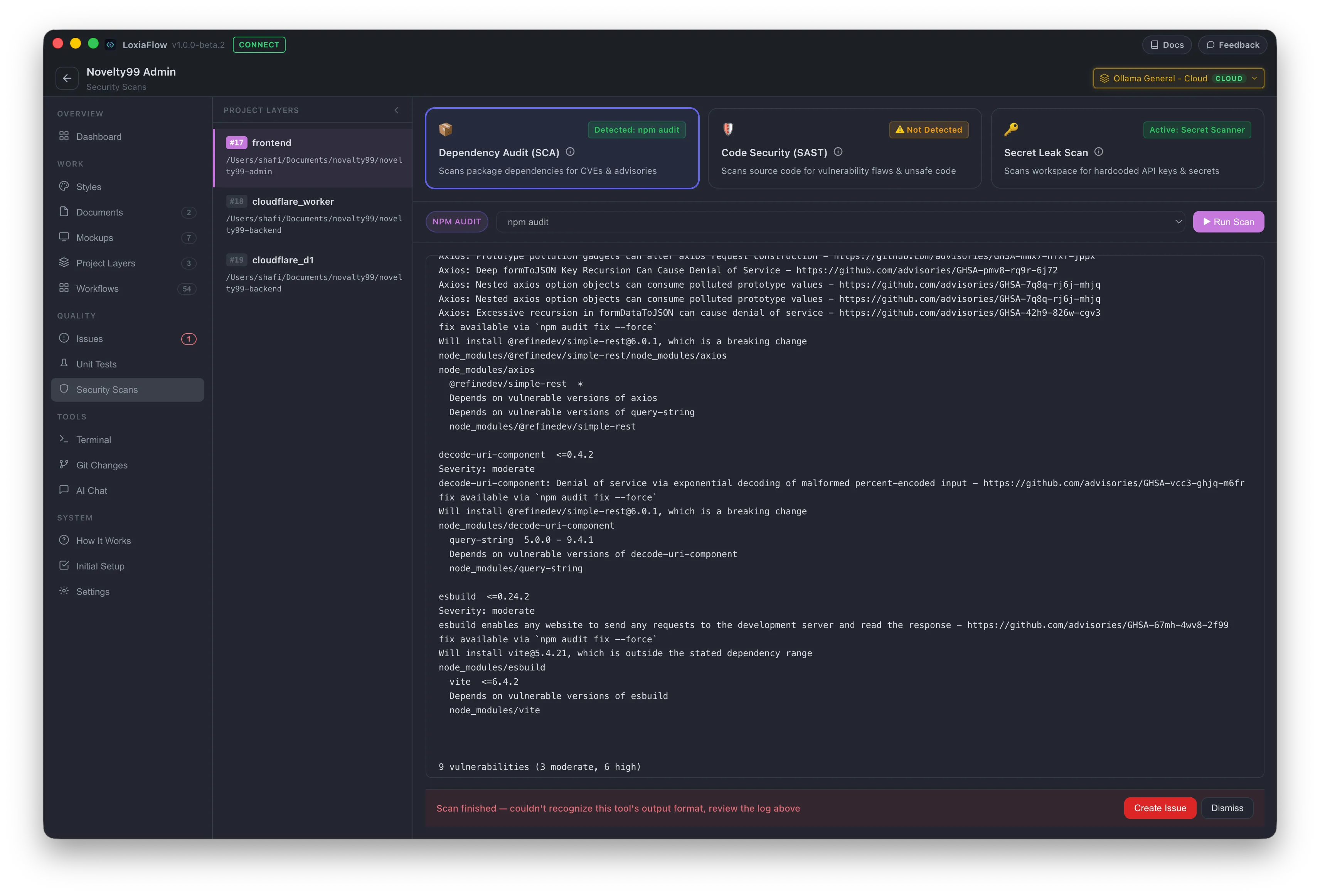Click the NPM AUDIT badge
The height and width of the screenshot is (896, 1320).
pyautogui.click(x=457, y=222)
